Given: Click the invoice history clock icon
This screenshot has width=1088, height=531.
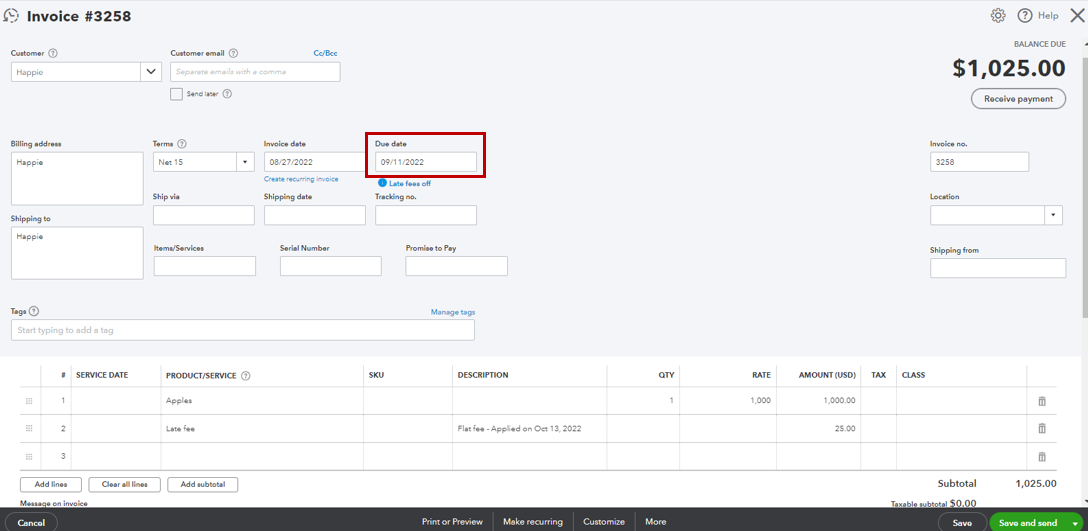Looking at the screenshot, I should 12,16.
